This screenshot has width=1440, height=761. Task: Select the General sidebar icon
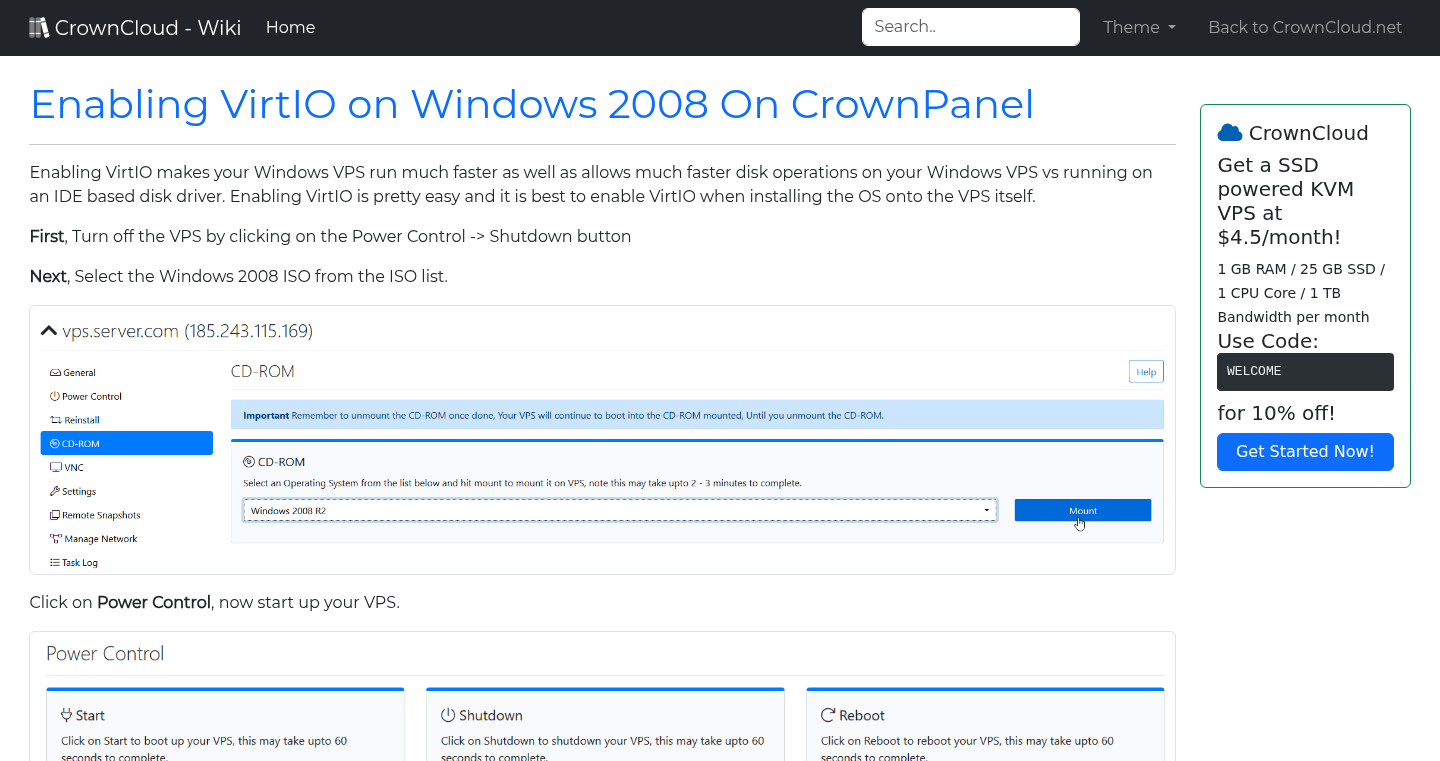[x=56, y=372]
